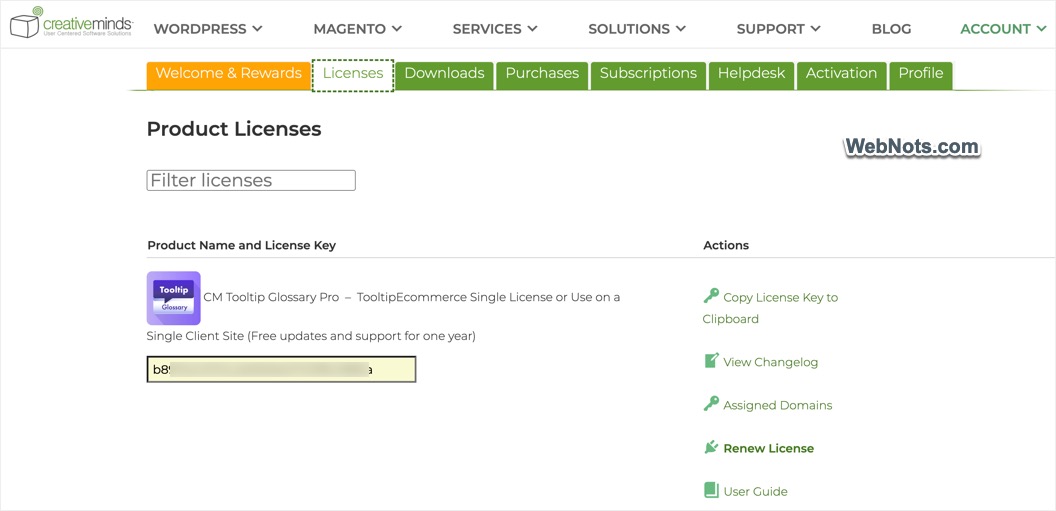The height and width of the screenshot is (511, 1056).
Task: Click the key icon beside Assigned Domains
Action: [711, 404]
